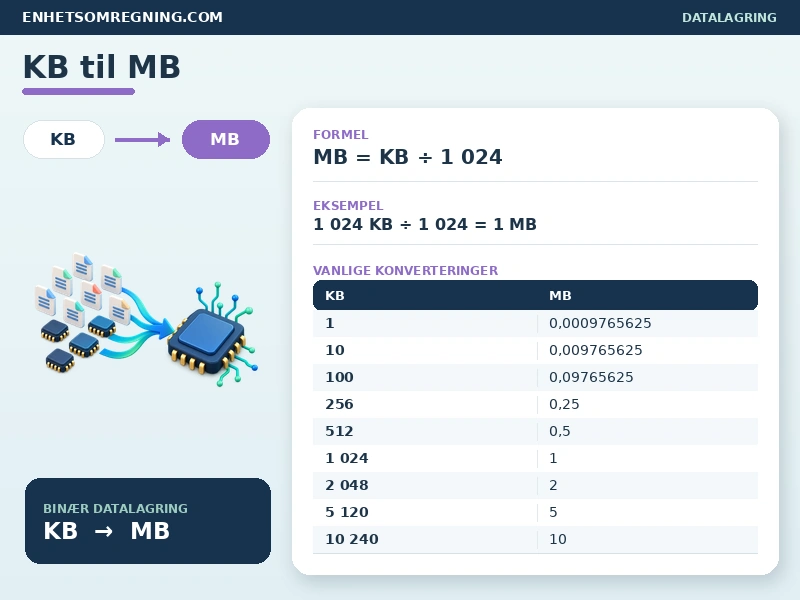Open the DATALAGRING category link
The image size is (800, 600).
click(x=729, y=17)
